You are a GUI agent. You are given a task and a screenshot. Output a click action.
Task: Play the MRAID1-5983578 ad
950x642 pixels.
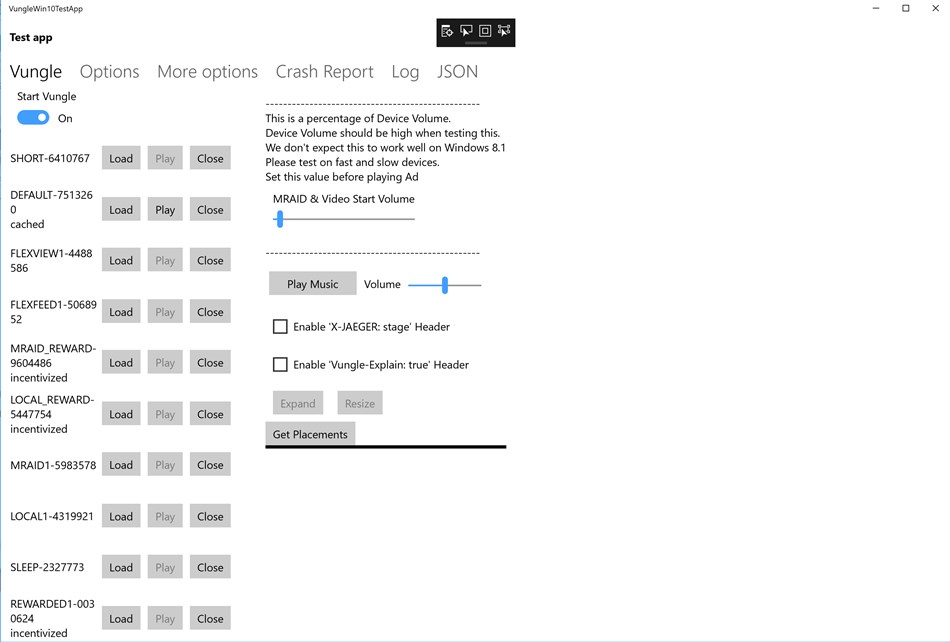tap(165, 465)
